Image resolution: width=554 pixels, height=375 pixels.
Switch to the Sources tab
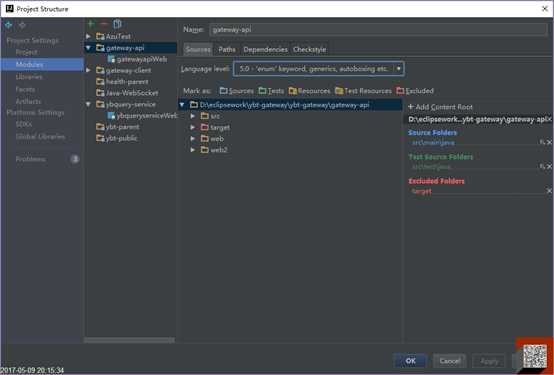pos(198,49)
